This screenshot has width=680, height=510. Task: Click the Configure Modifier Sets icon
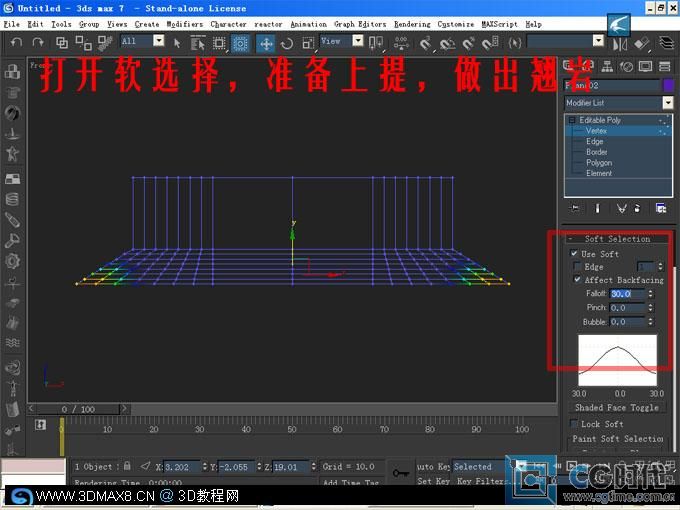click(x=661, y=209)
